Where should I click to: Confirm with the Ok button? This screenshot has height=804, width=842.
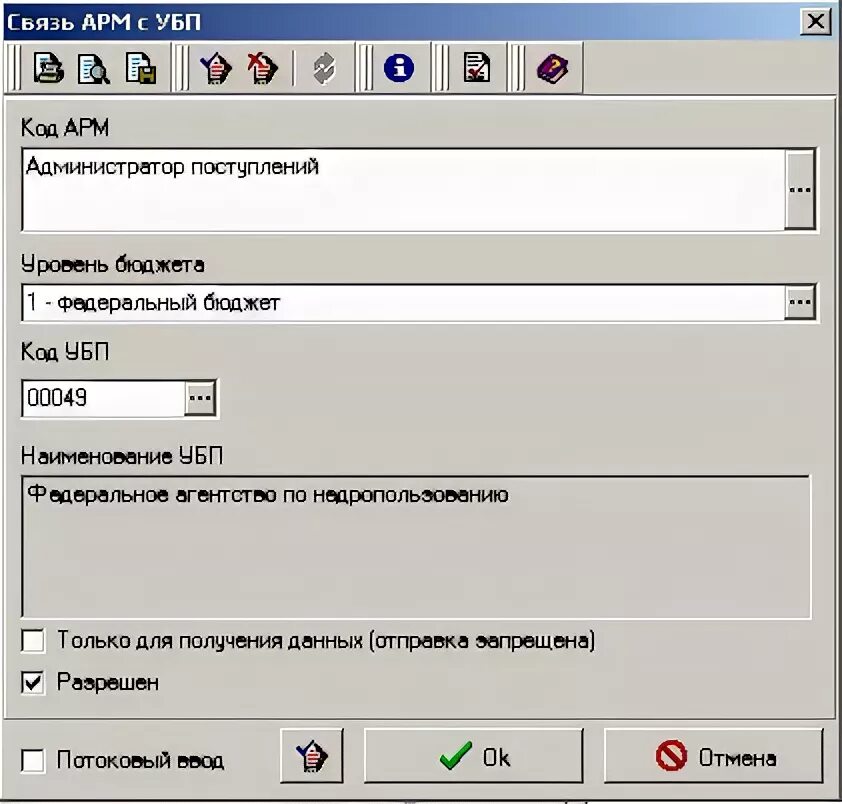click(x=474, y=756)
